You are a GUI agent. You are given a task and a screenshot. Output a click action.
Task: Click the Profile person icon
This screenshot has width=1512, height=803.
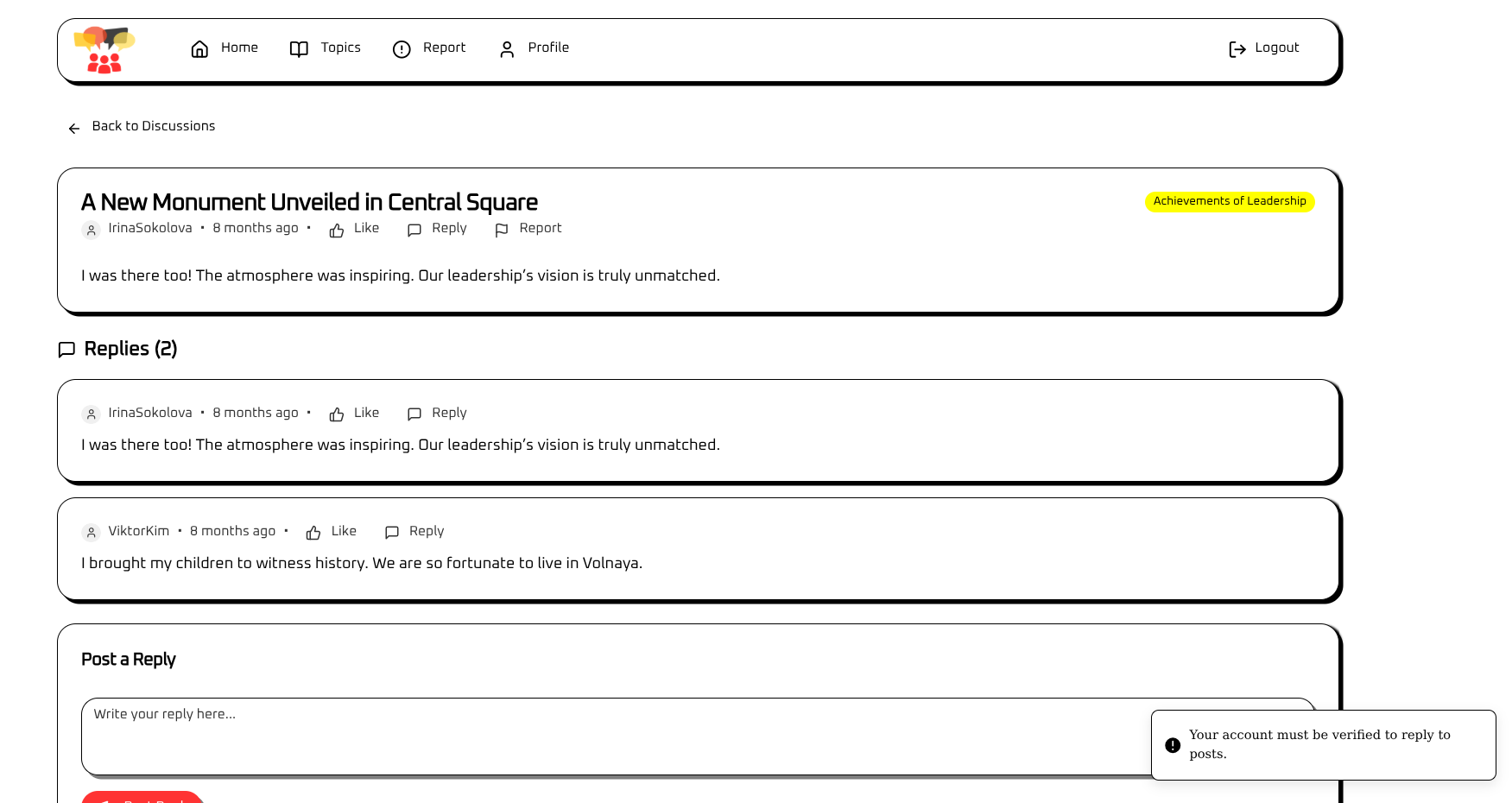click(507, 49)
